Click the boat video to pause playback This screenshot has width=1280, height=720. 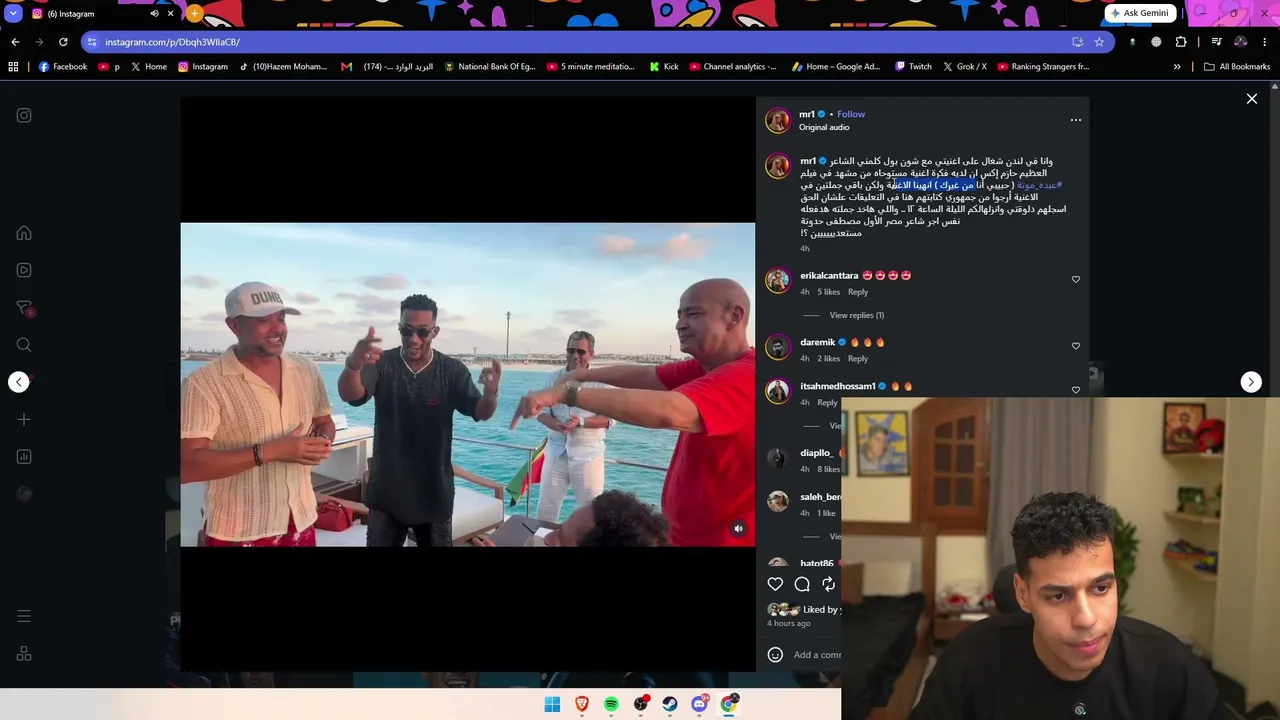coord(468,384)
